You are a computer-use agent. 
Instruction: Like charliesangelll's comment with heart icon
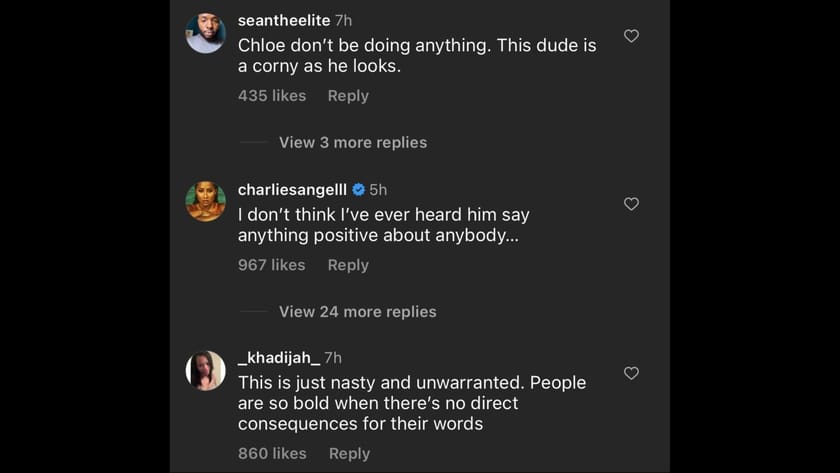click(631, 204)
